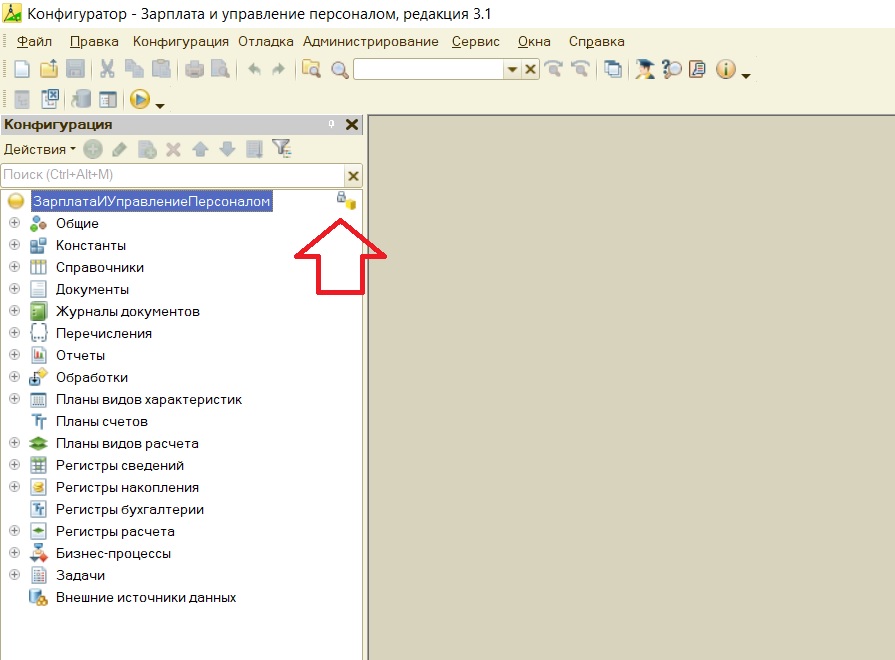Click the Paste clipboard icon
The width and height of the screenshot is (895, 660).
[161, 69]
